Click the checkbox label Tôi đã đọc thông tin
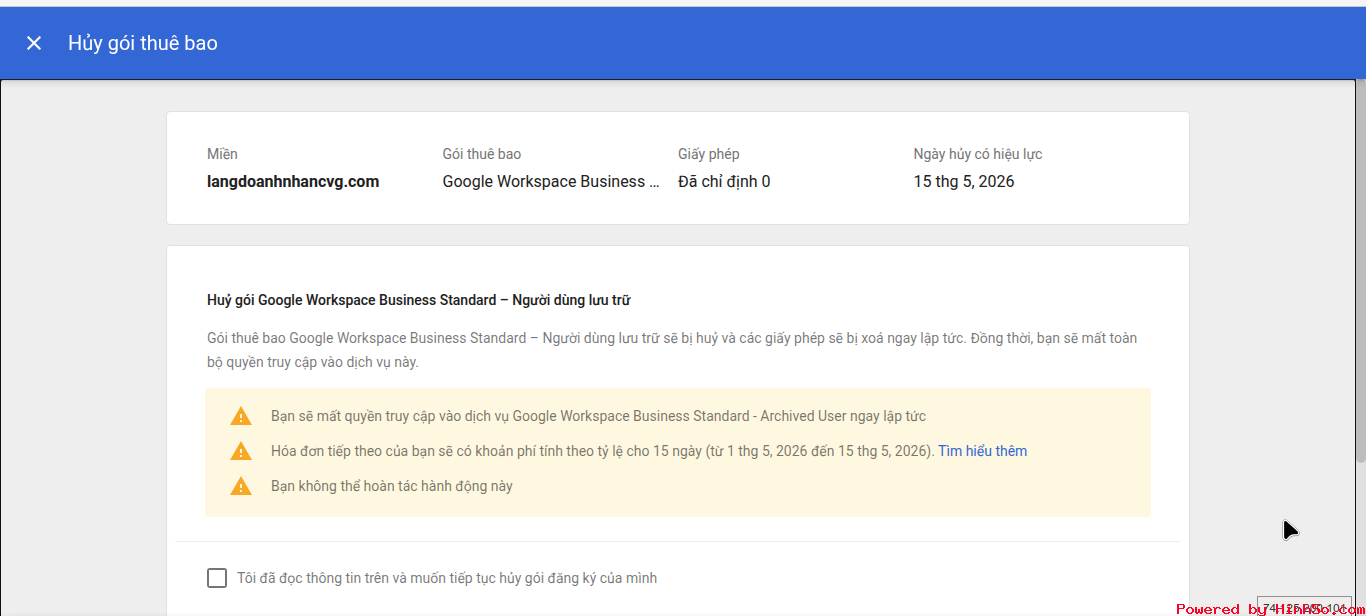This screenshot has height=616, width=1366. 447,578
